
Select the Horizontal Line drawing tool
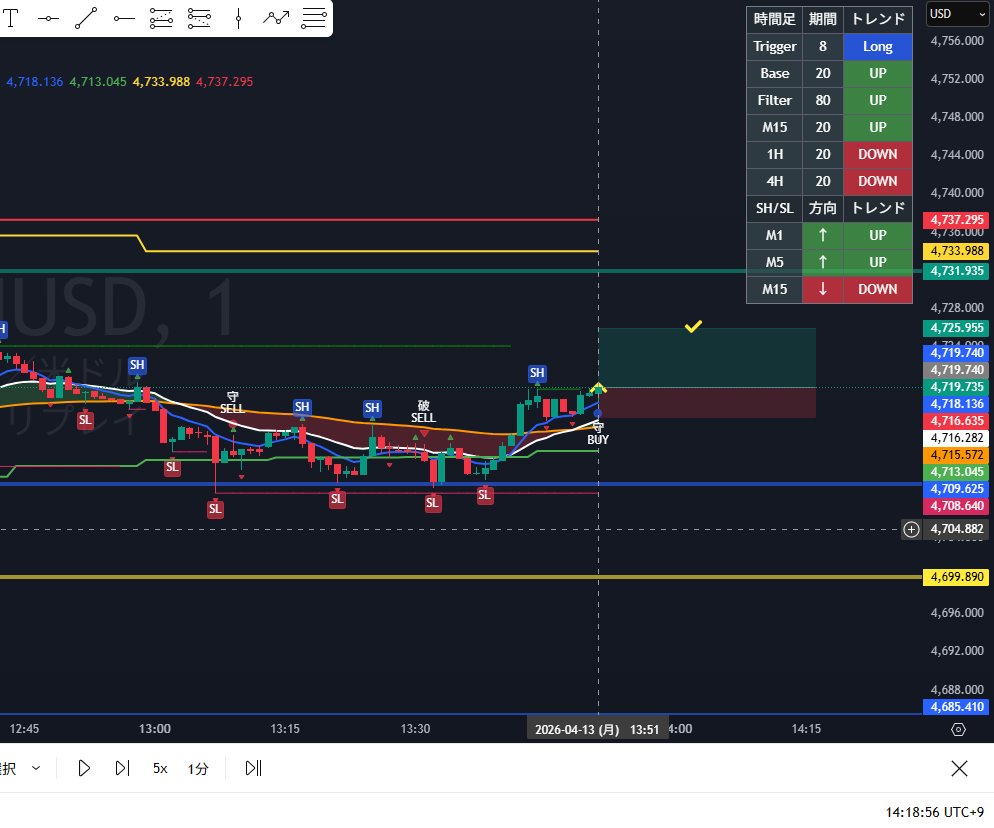tap(48, 18)
